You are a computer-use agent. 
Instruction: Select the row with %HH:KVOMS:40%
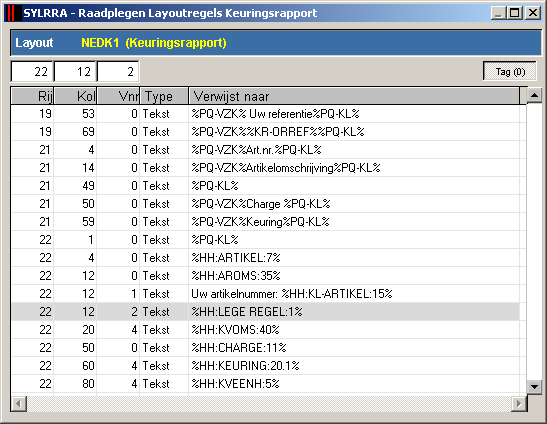(x=265, y=330)
